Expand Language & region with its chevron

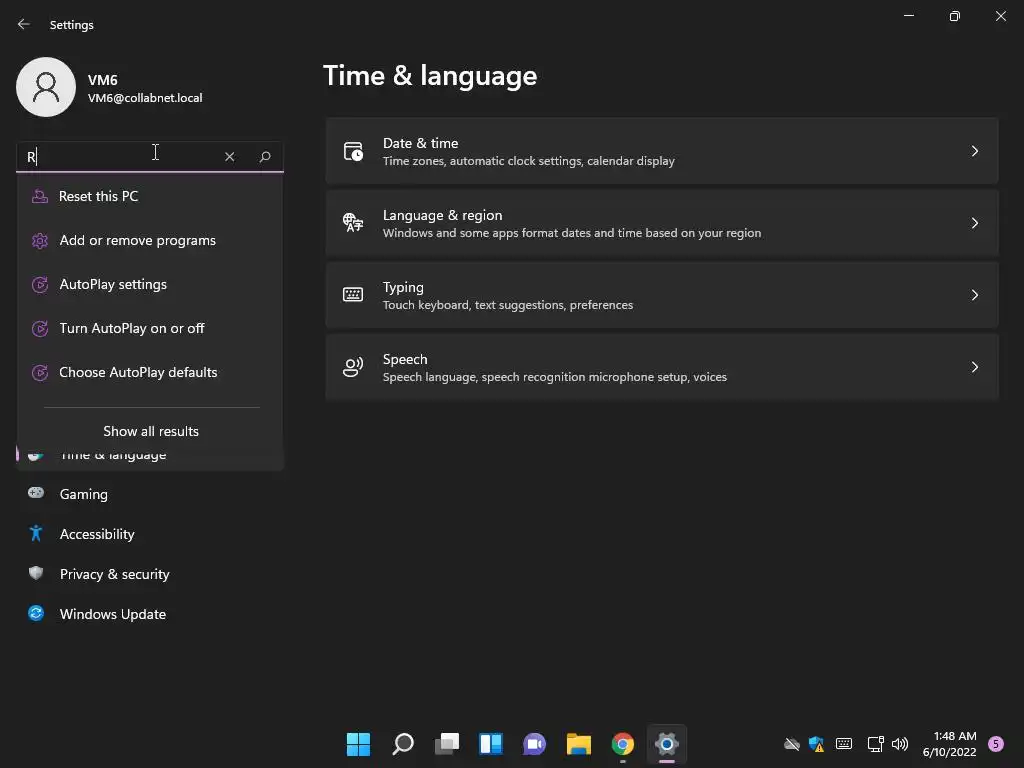(x=974, y=223)
